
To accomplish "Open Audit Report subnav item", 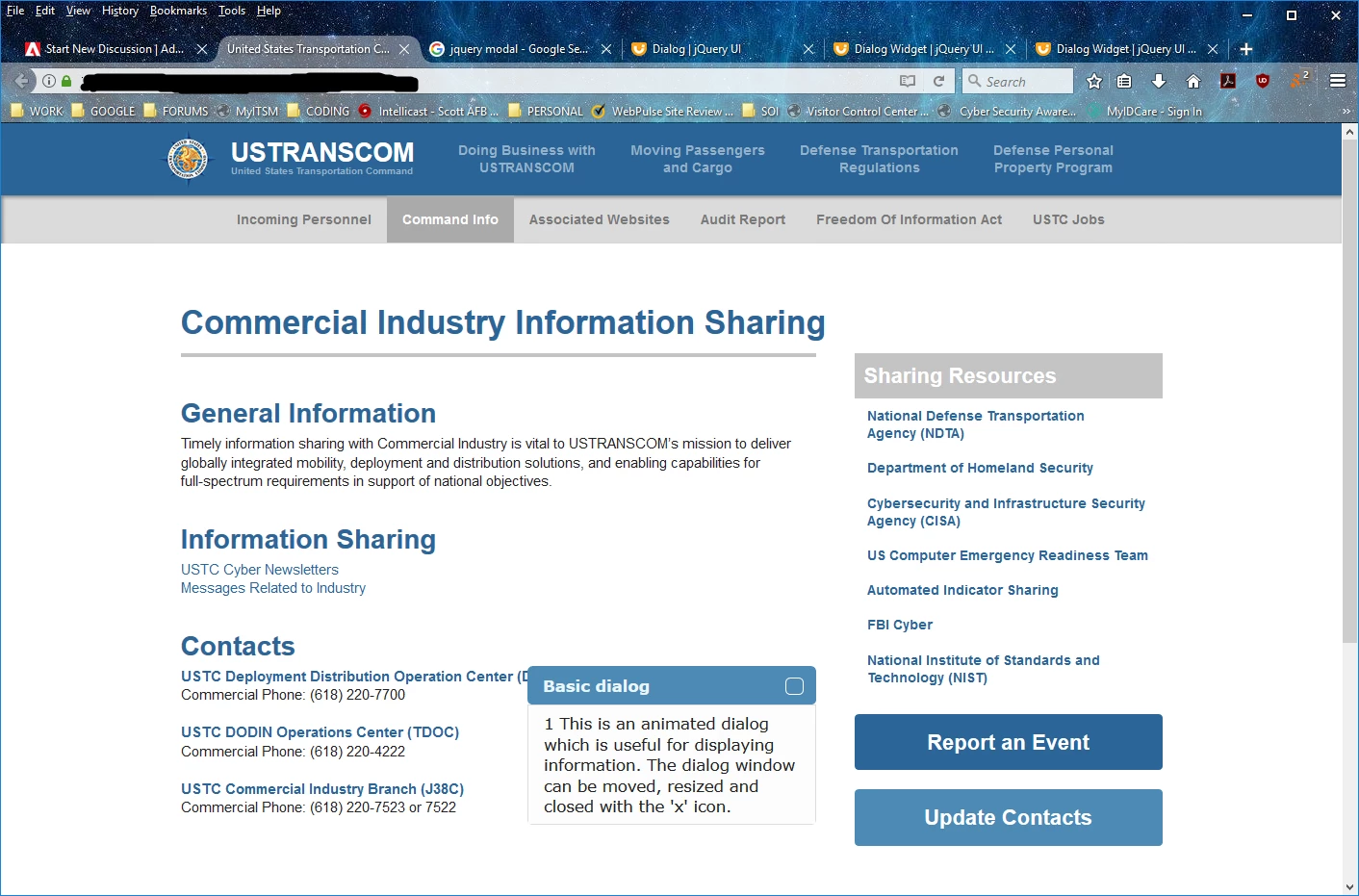I will tap(743, 219).
